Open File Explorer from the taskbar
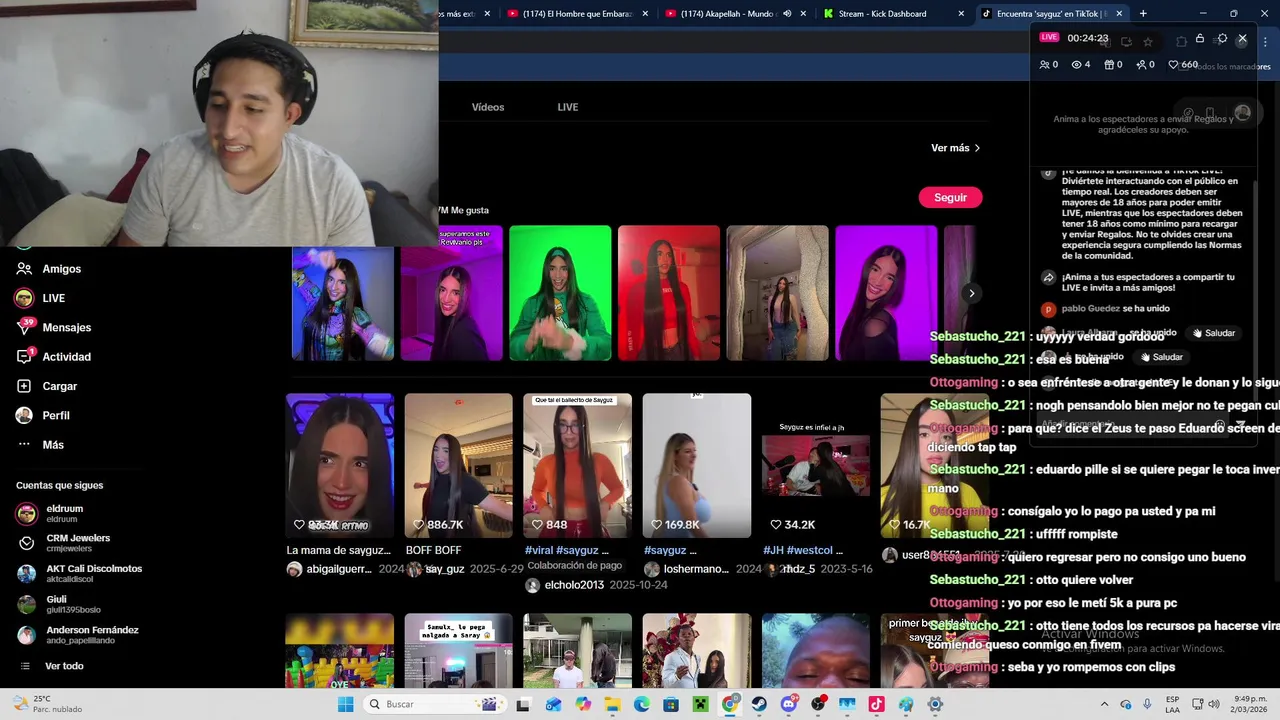 click(612, 704)
